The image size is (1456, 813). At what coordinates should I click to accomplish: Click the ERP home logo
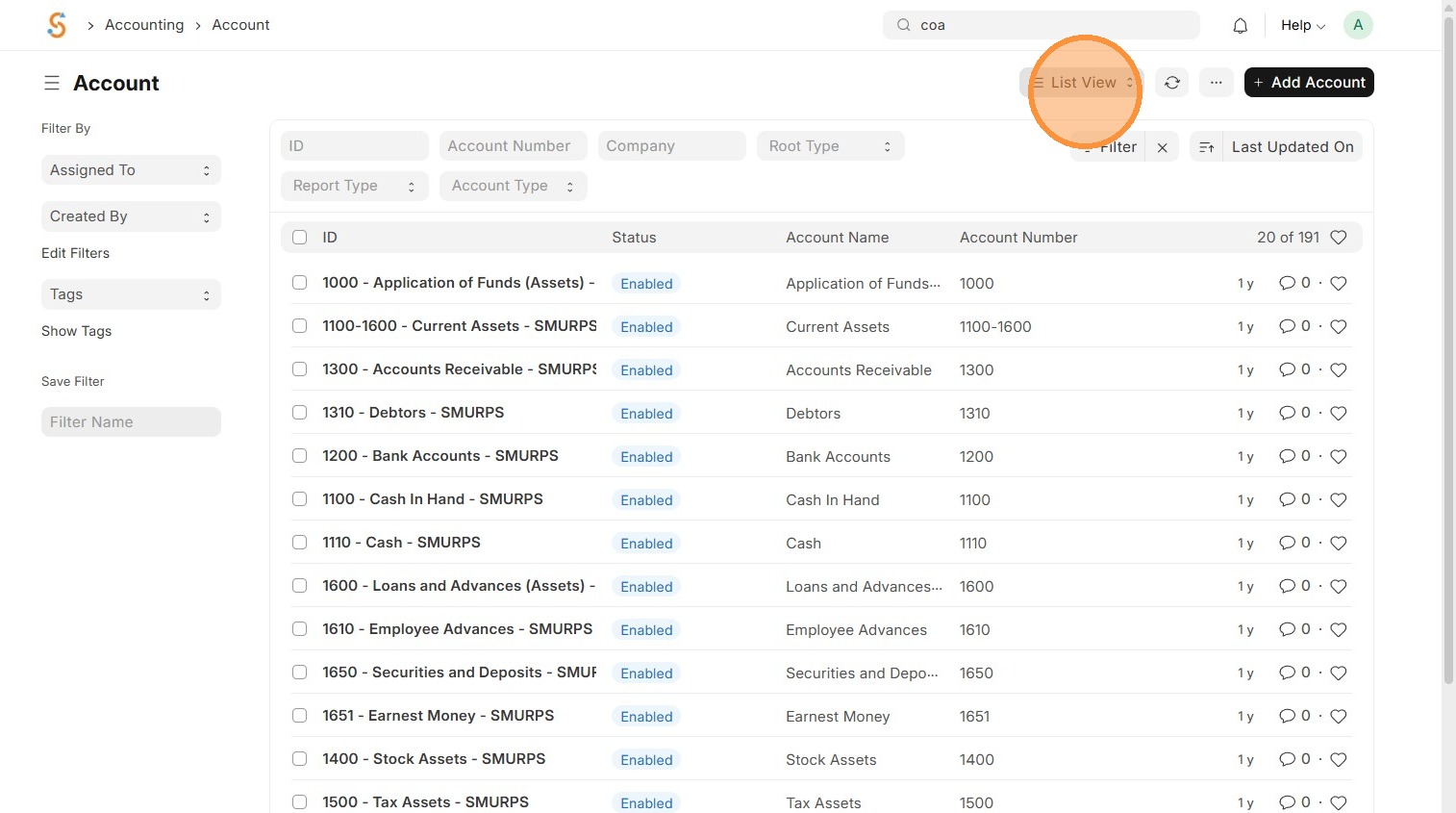[x=57, y=25]
